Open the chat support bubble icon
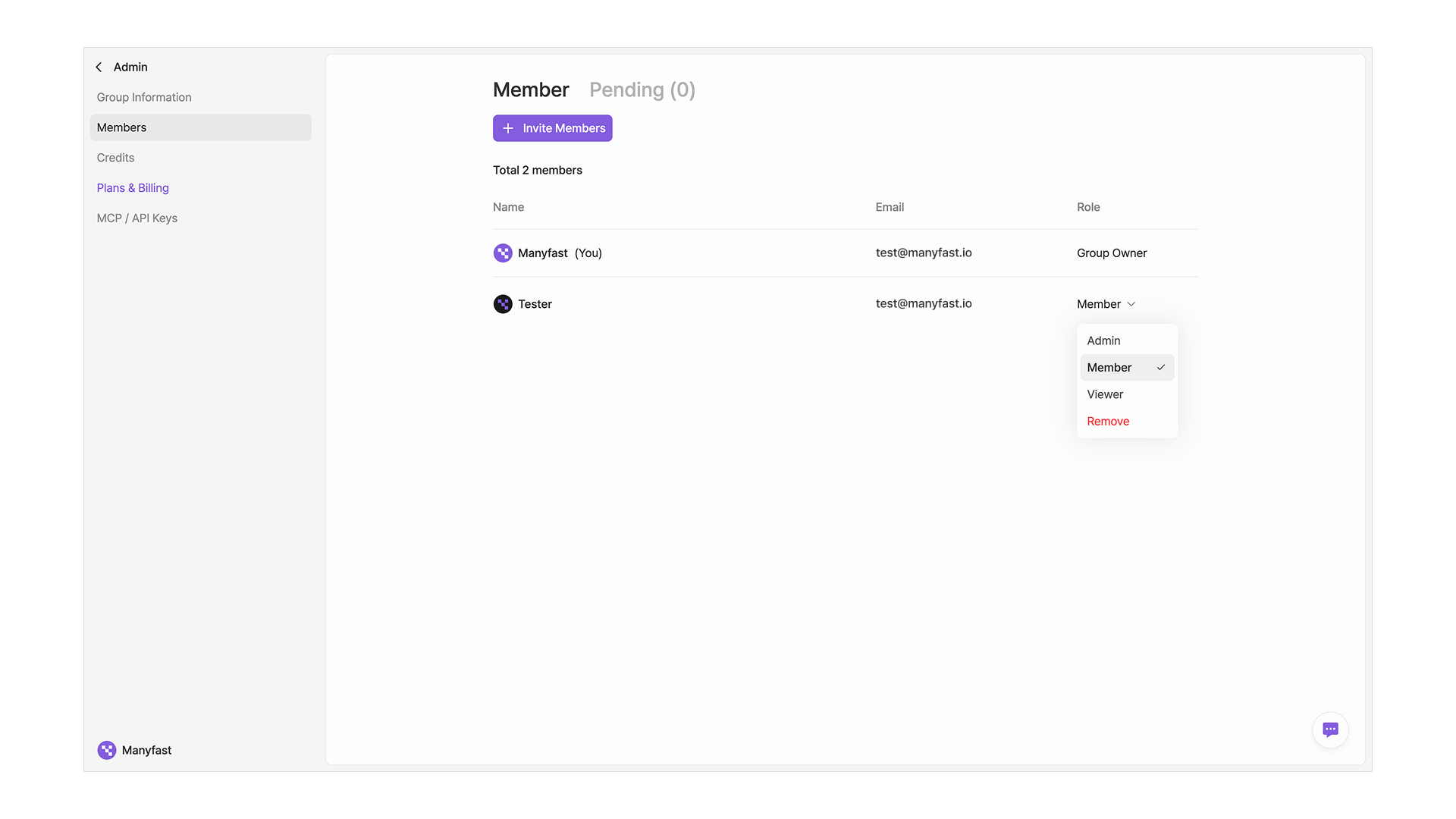 tap(1330, 730)
